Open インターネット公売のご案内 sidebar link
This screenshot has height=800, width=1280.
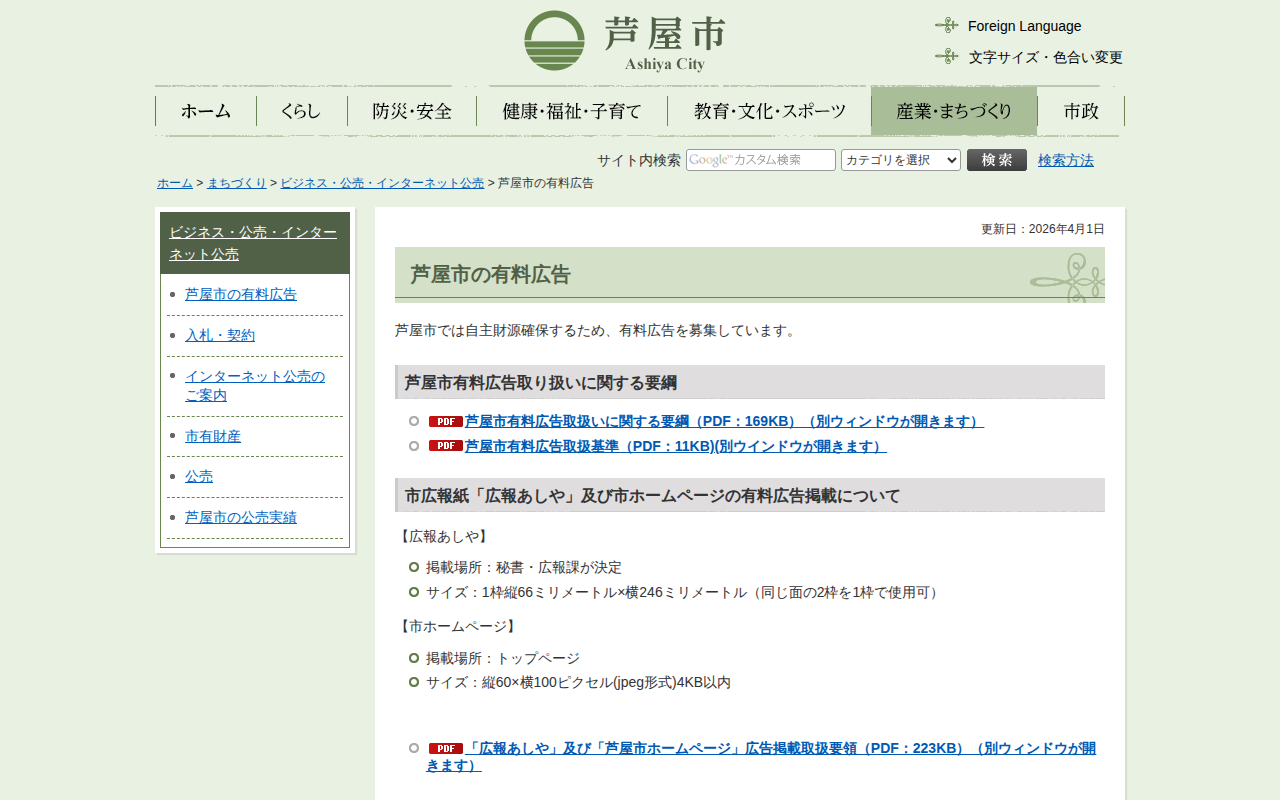point(255,386)
